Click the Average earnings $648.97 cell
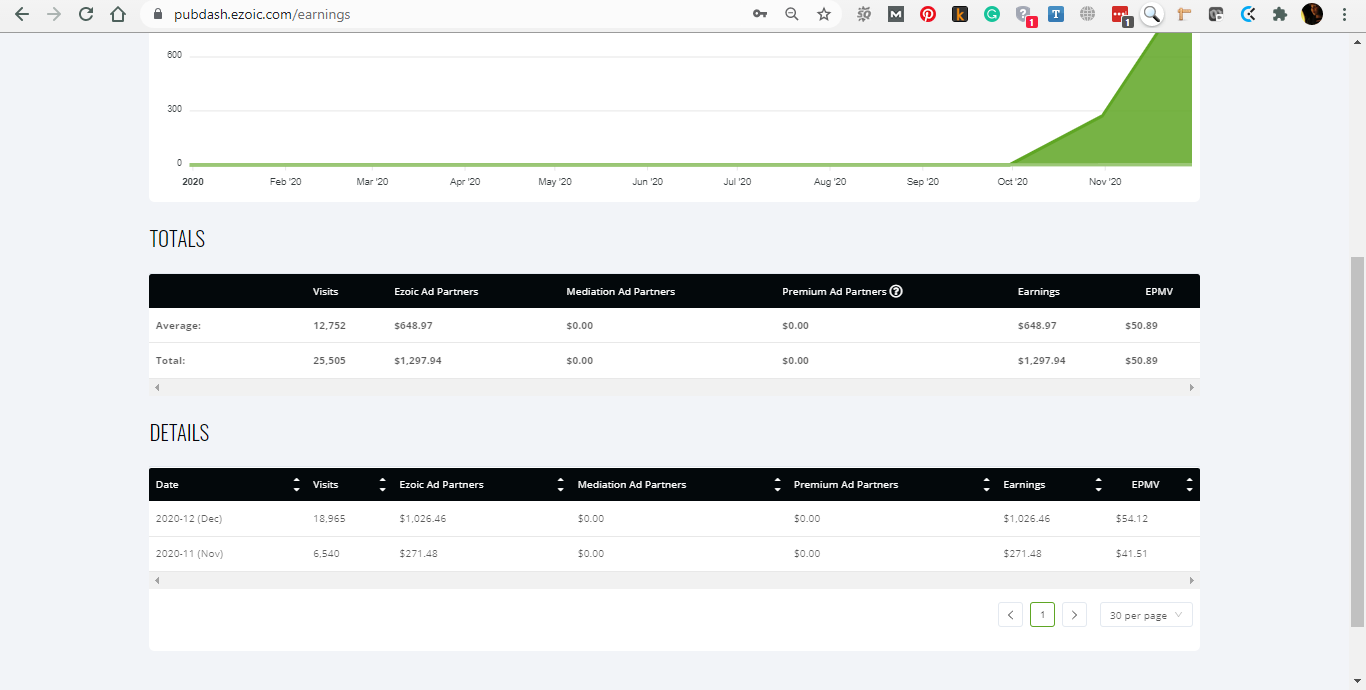The width and height of the screenshot is (1366, 690). pyautogui.click(x=1037, y=326)
